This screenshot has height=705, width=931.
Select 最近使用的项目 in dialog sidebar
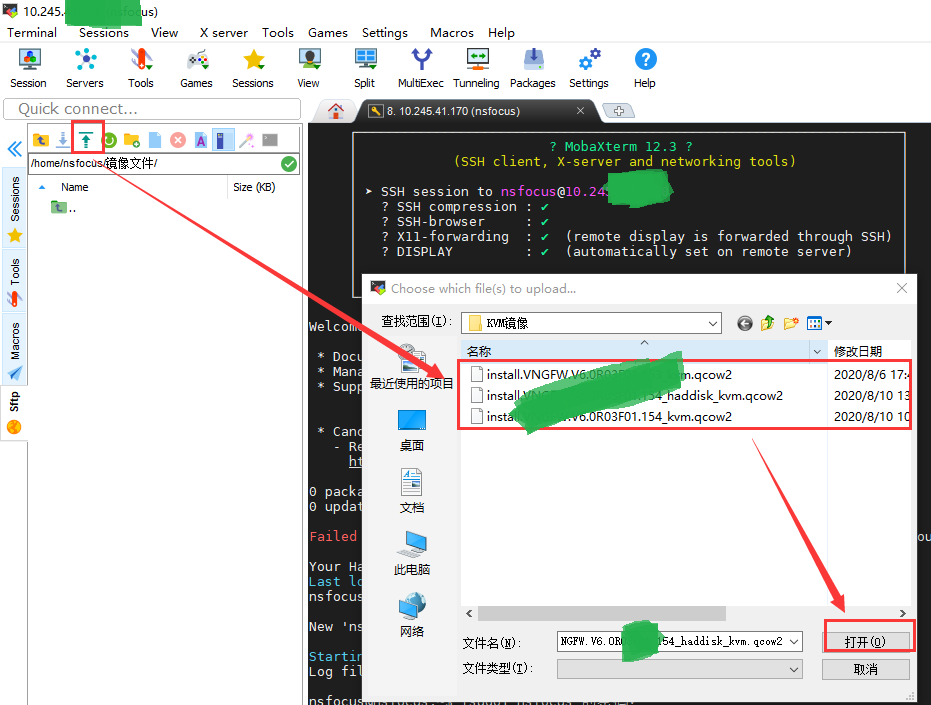point(411,368)
